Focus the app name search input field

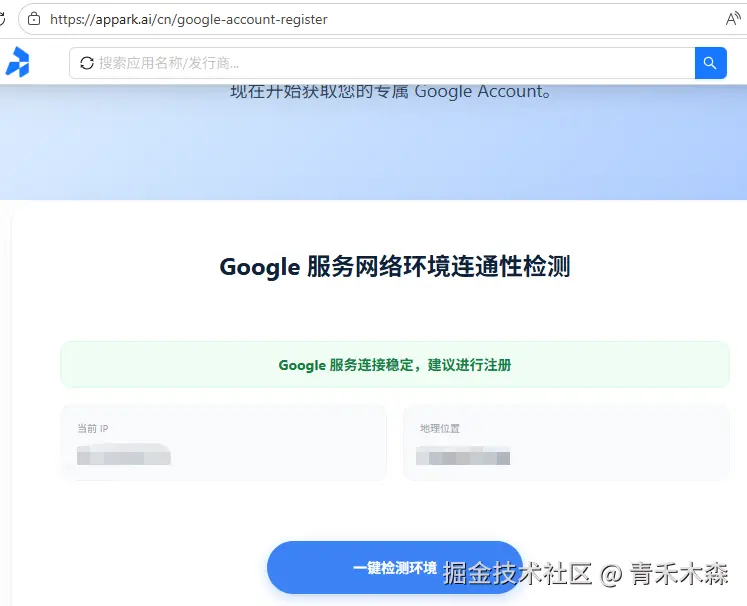tap(382, 63)
